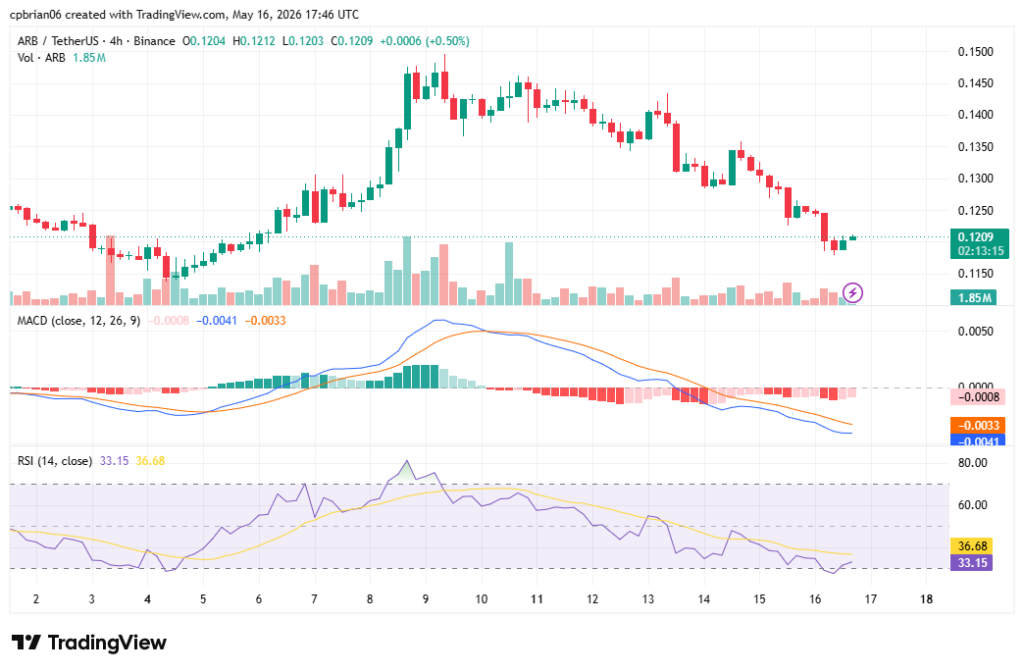Click the volume legend value 1.85M
Screen dimensions: 1024x672
pyautogui.click(x=89, y=58)
